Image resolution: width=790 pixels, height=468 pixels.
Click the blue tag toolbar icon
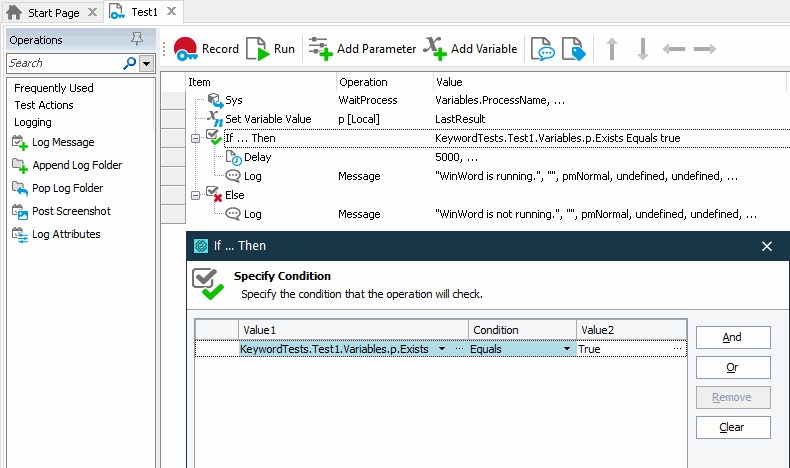point(572,49)
